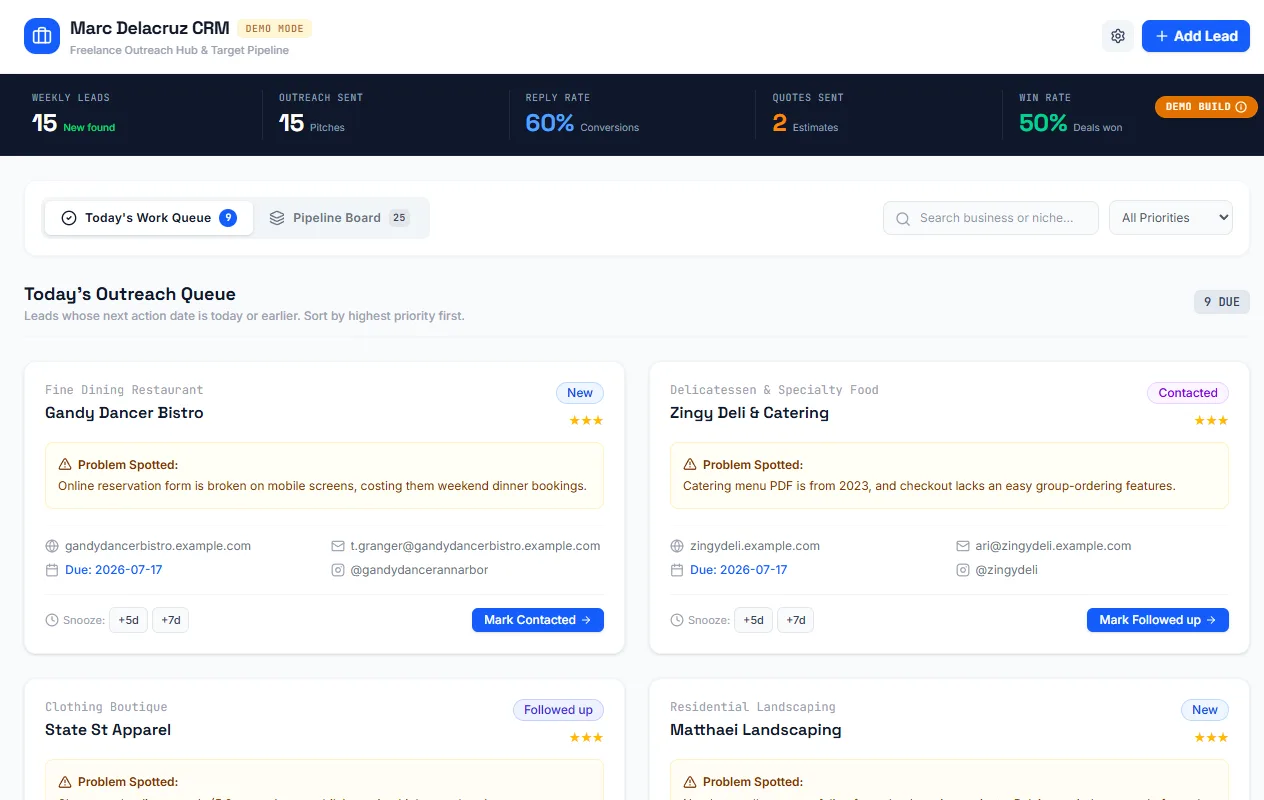Click the Reply Rate 60% stat
Screen dimensions: 1264x800
550,123
